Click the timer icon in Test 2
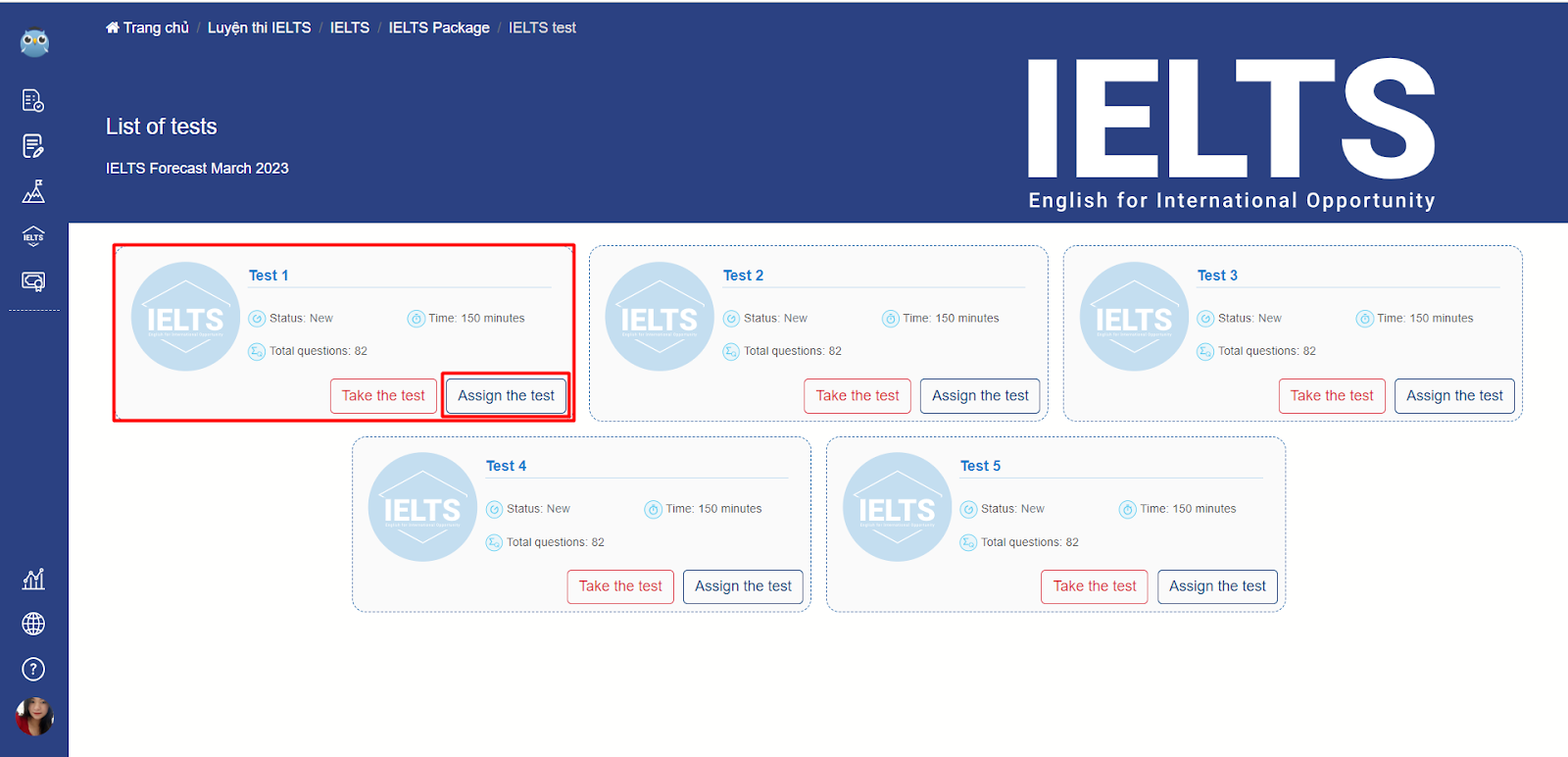The height and width of the screenshot is (757, 1568). 890,319
